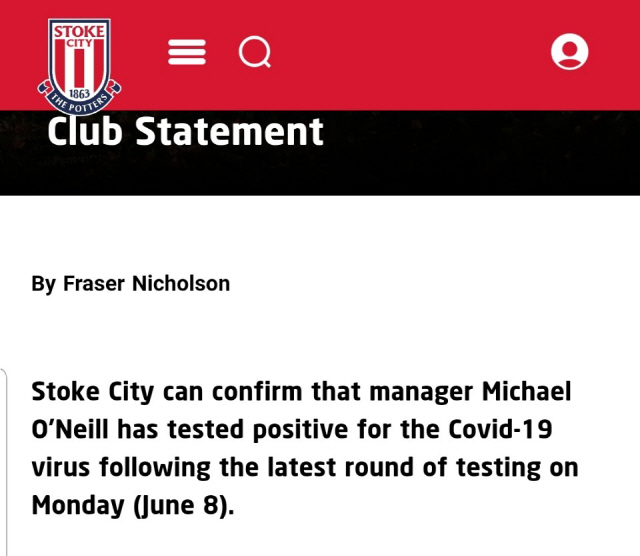Click the name Michael O'Neill in the article
The image size is (640, 556).
(301, 410)
